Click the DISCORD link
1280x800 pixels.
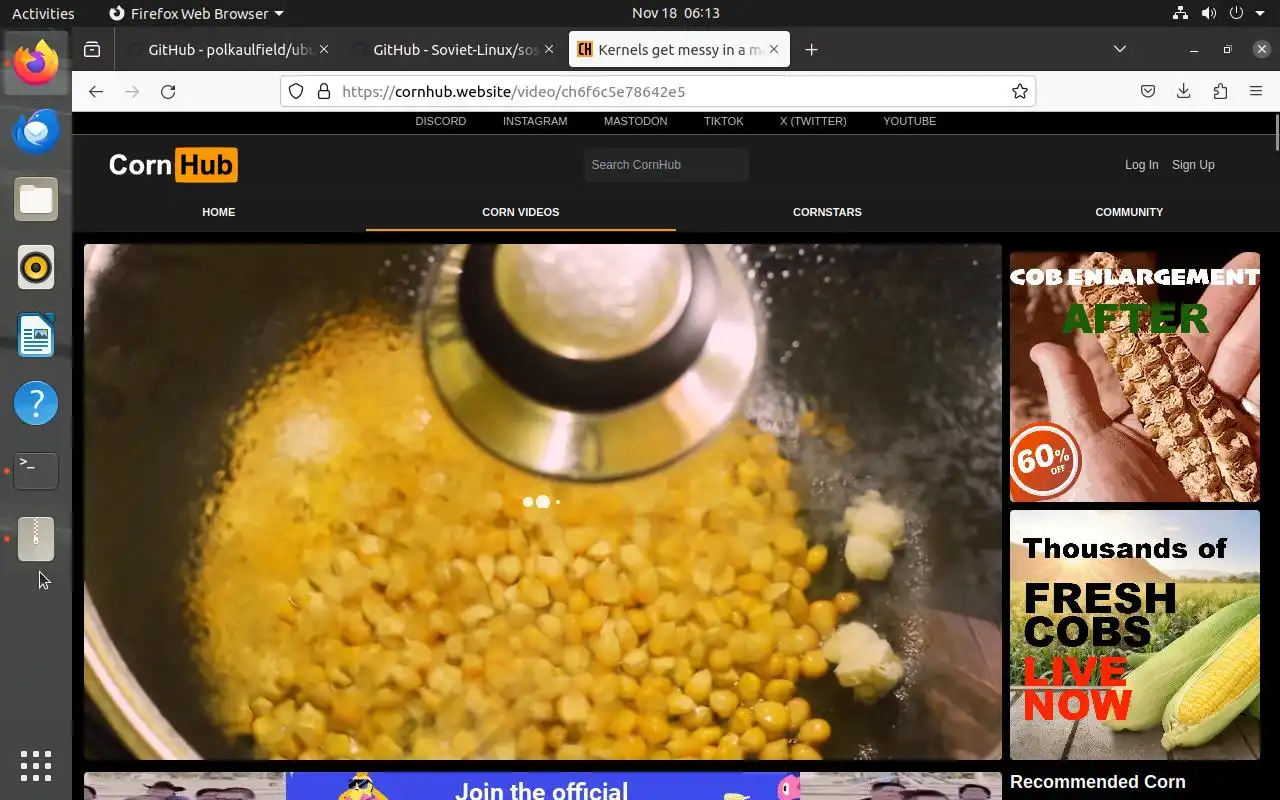point(441,121)
